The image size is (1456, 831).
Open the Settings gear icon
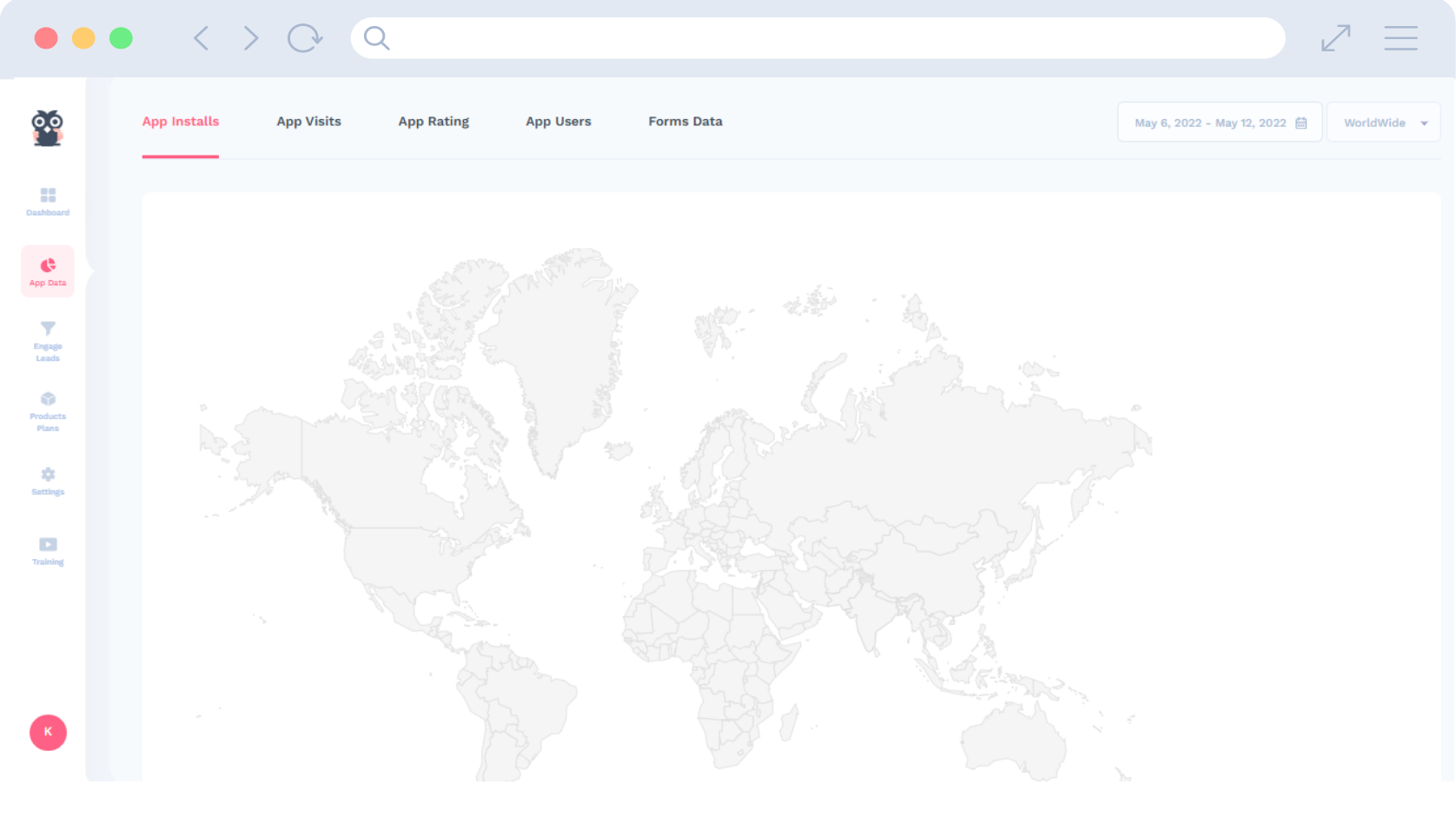(48, 475)
